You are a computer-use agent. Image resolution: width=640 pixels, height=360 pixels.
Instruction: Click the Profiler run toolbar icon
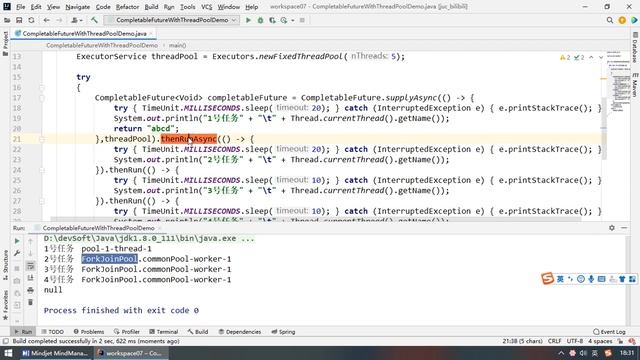pyautogui.click(x=284, y=20)
